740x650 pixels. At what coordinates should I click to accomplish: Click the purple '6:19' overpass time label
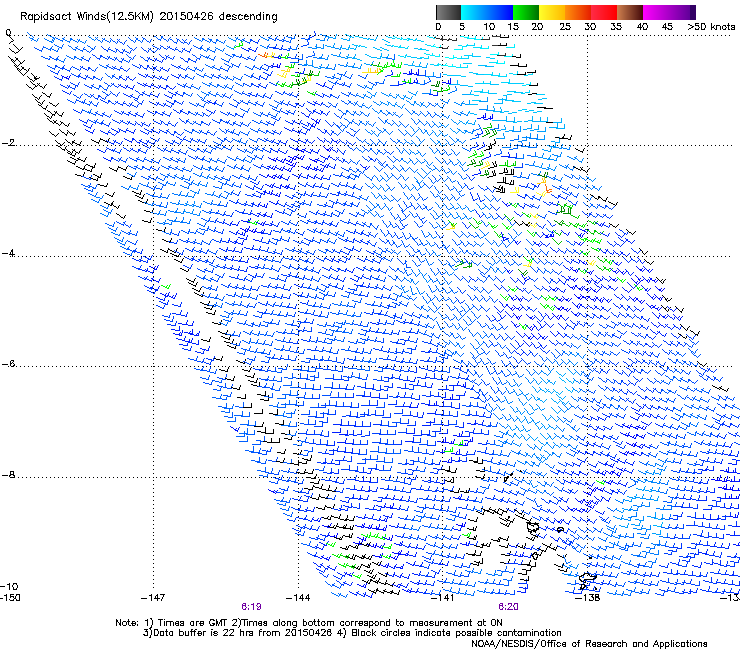point(252,607)
